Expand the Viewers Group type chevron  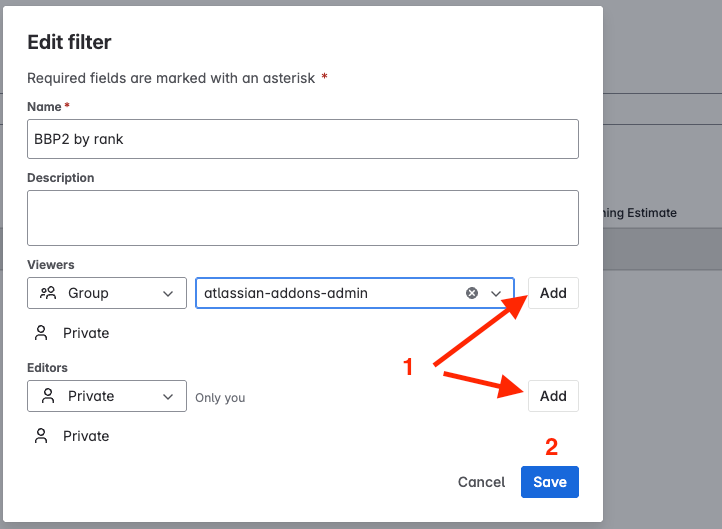(x=168, y=293)
